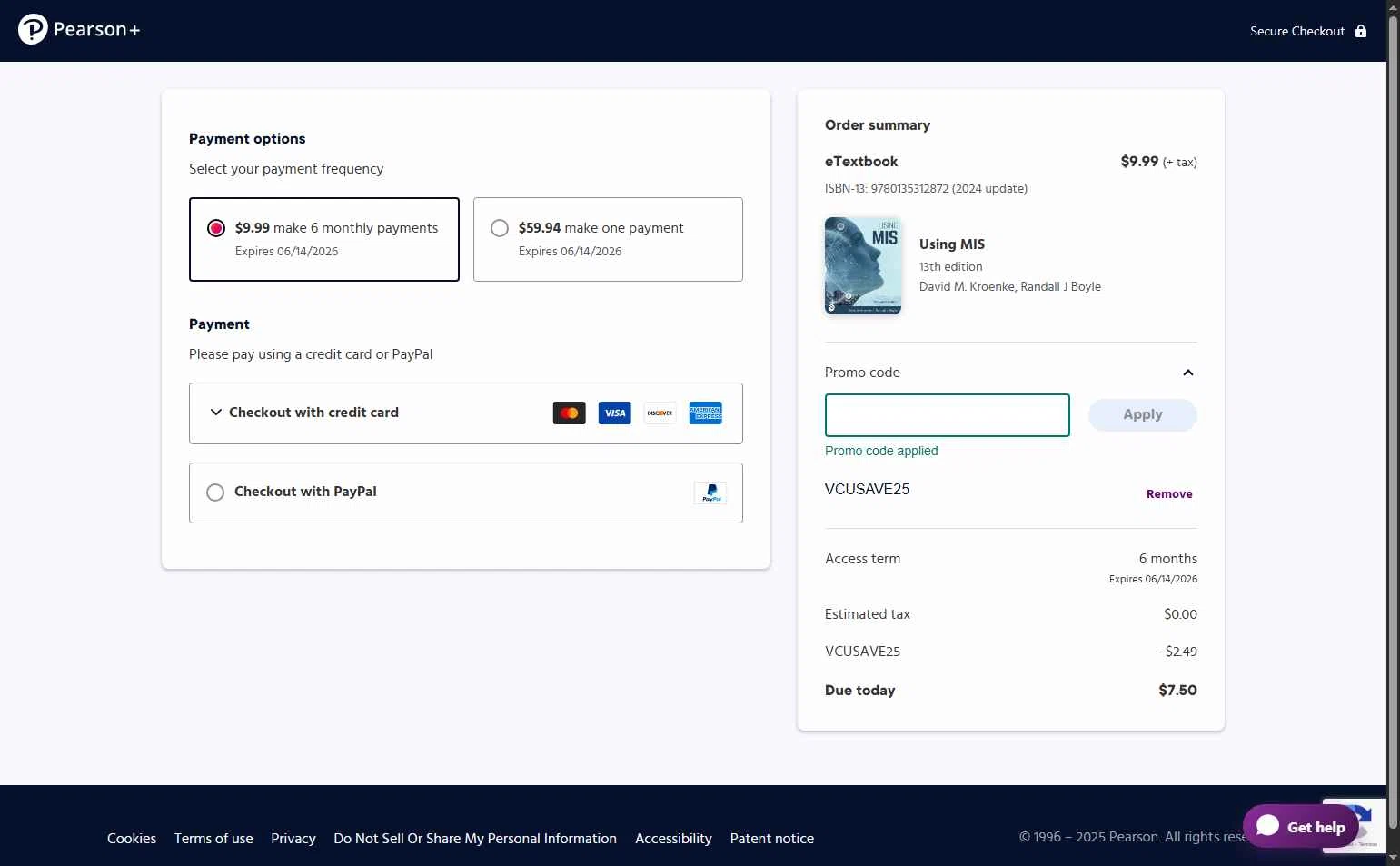Expand Checkout with credit card section

[x=466, y=413]
